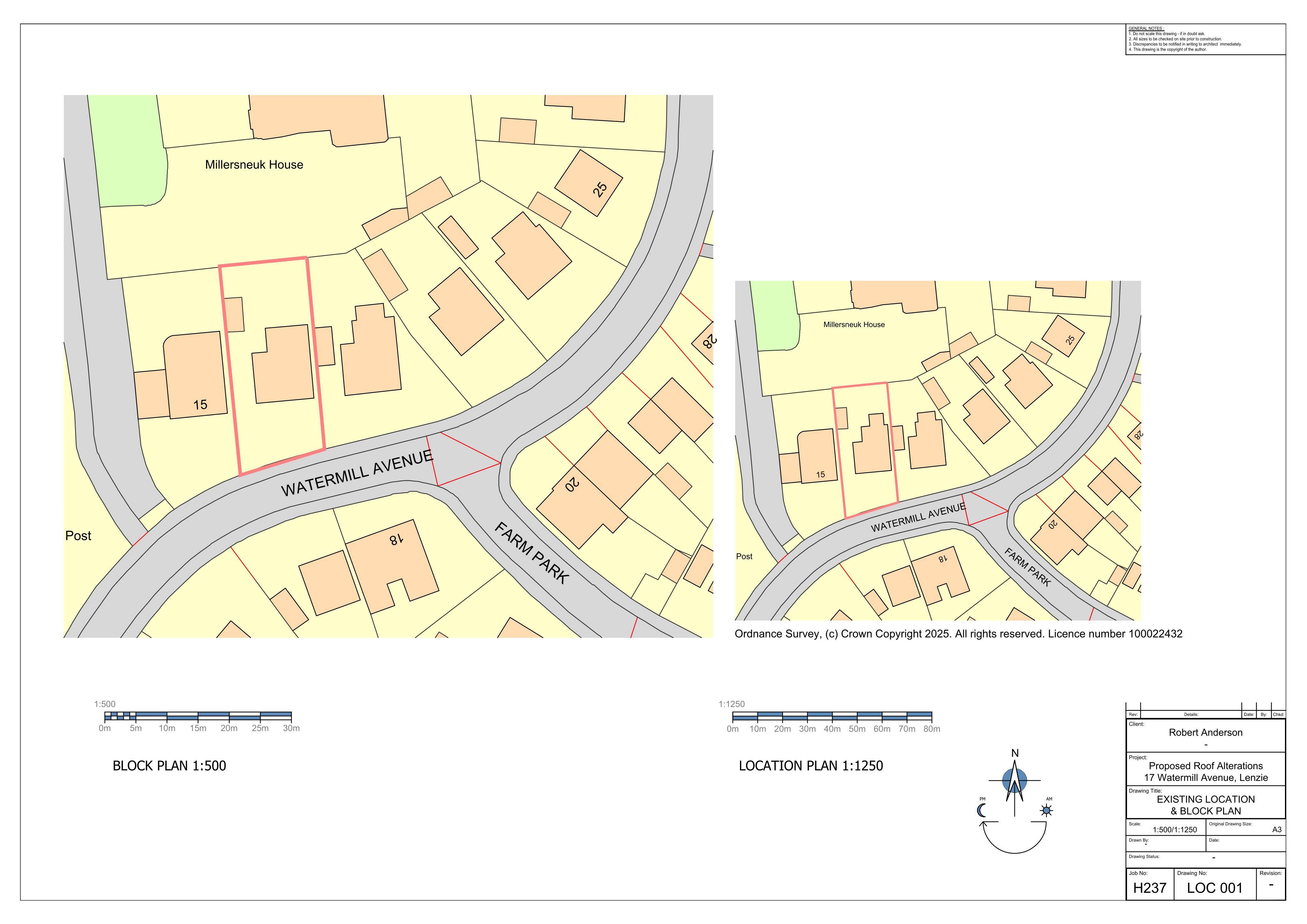
Task: Click the scale value '1:500/1:1250'
Action: [1175, 830]
